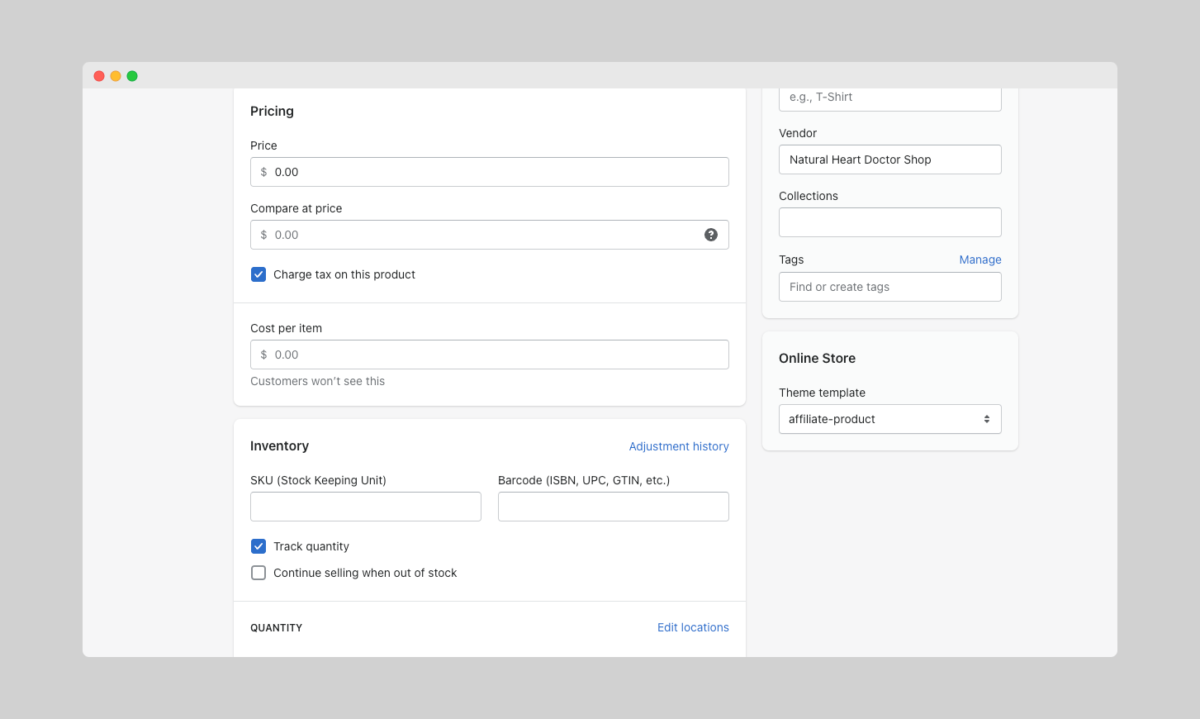Edit the Vendor text field
The width and height of the screenshot is (1200, 719).
coord(889,160)
